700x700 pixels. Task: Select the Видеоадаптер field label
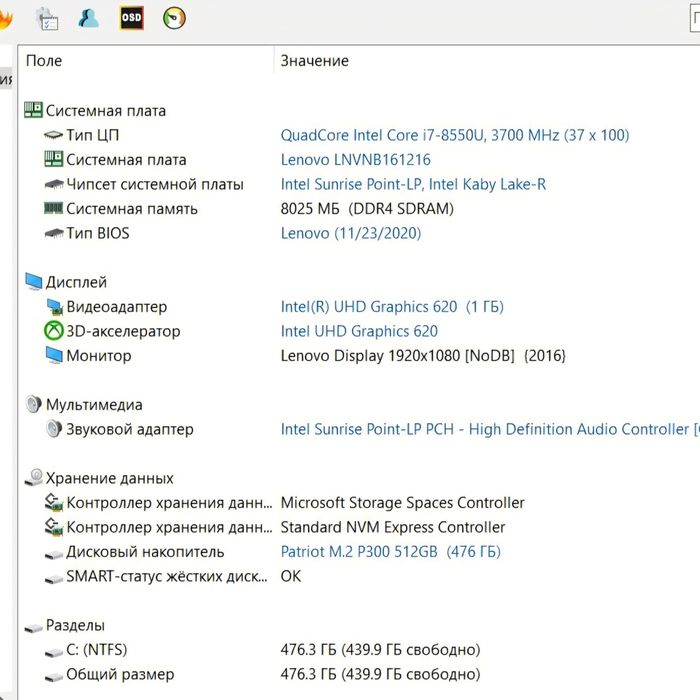tap(117, 307)
